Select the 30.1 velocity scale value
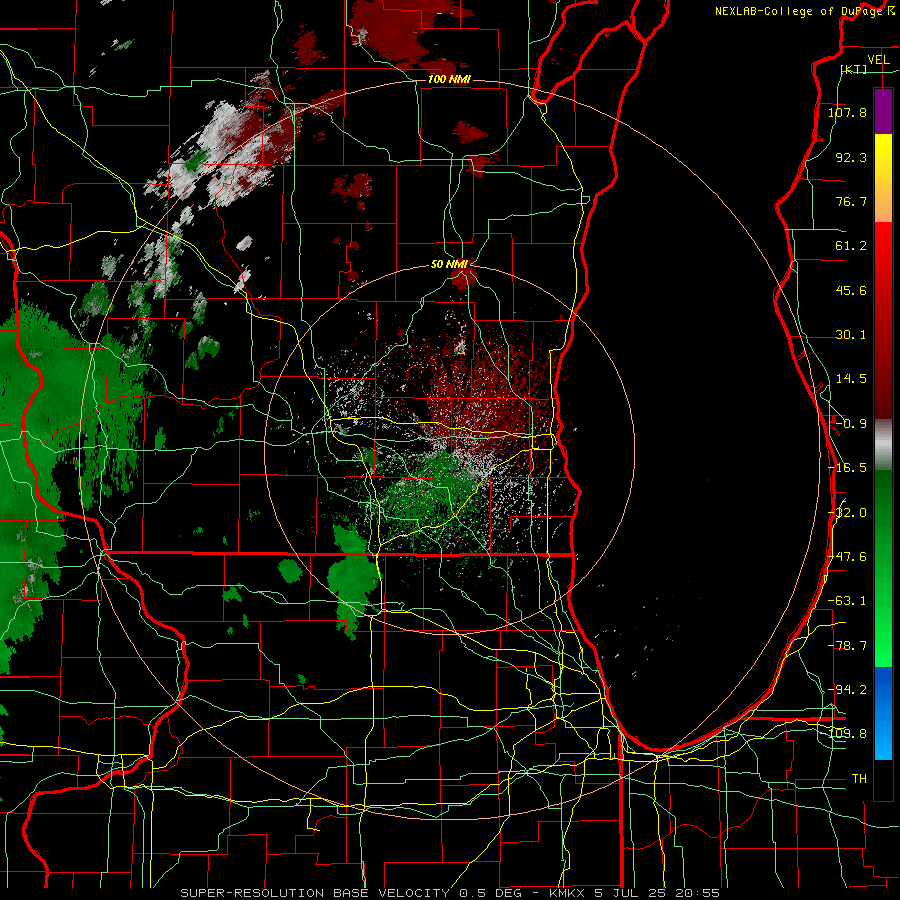Screen dimensions: 900x900 [851, 335]
